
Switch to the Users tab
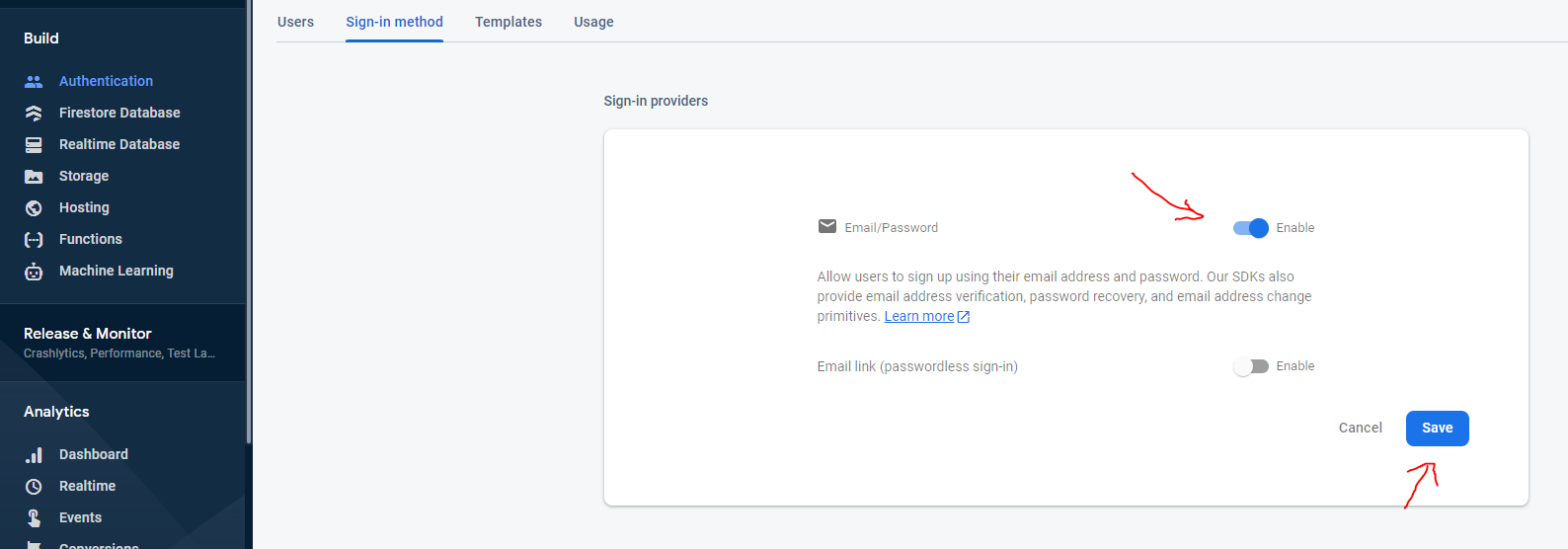coord(295,22)
